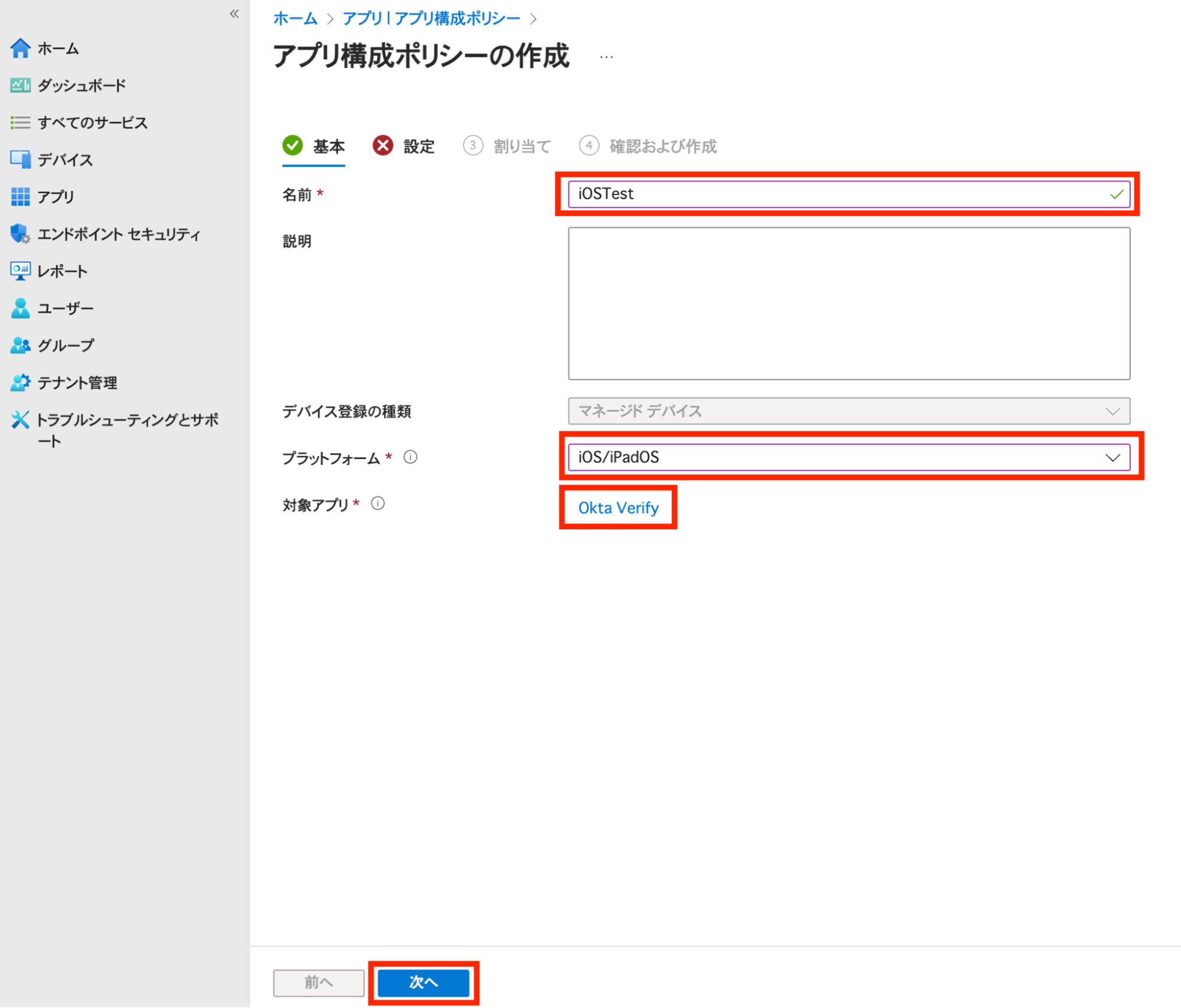Click the Devices monitor icon

pyautogui.click(x=20, y=160)
